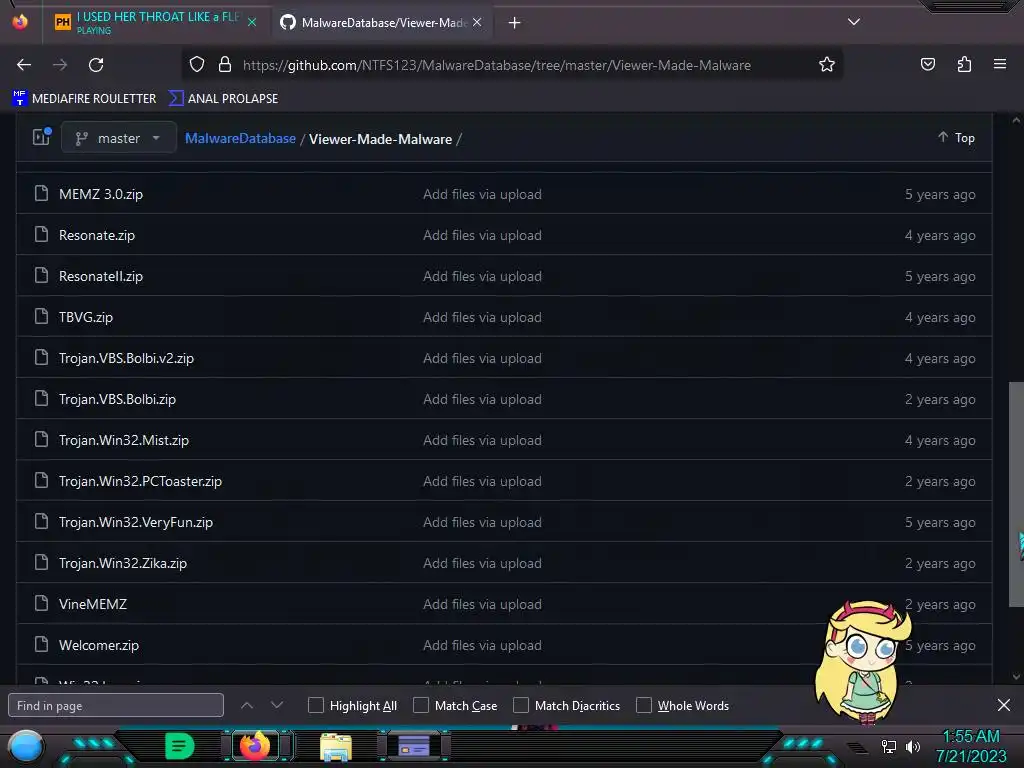The height and width of the screenshot is (768, 1024).
Task: Enable Whole Words checkbox
Action: (644, 705)
